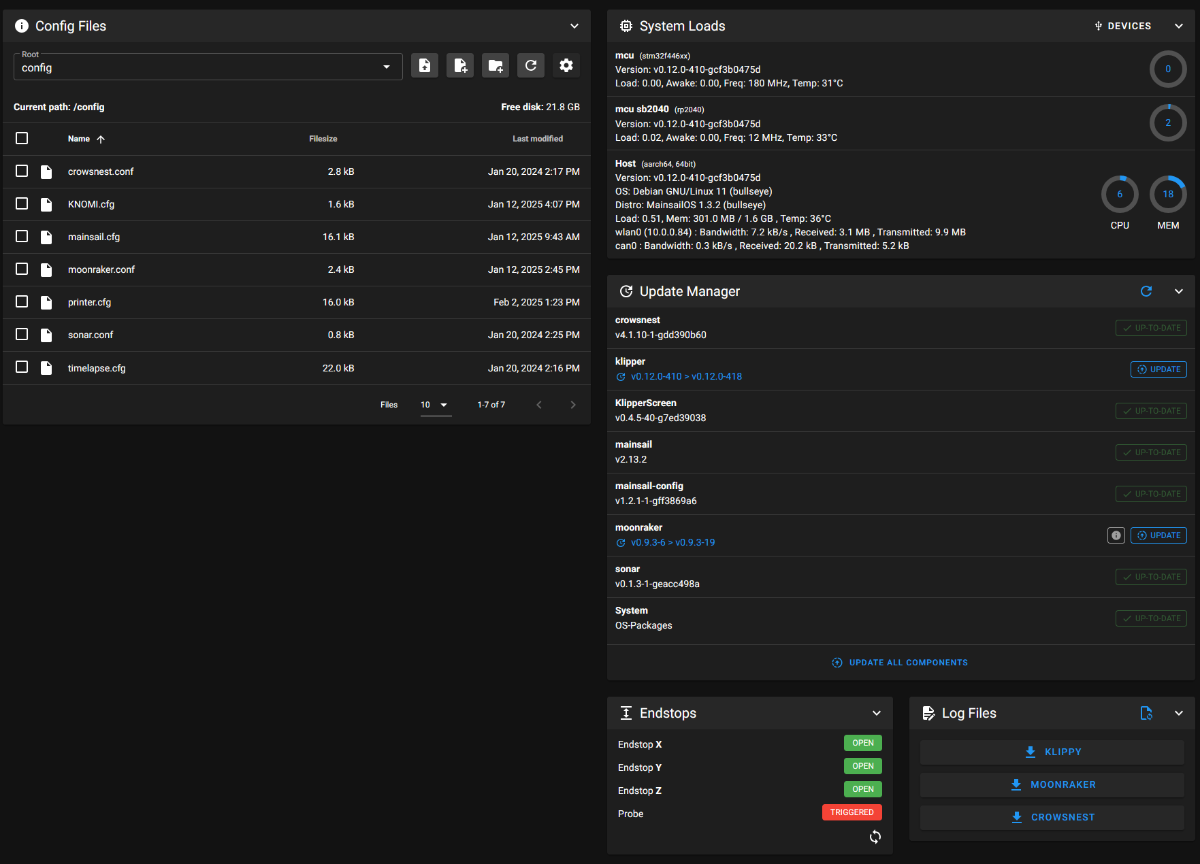Click the TRIGGERED probe status badge

click(x=852, y=812)
